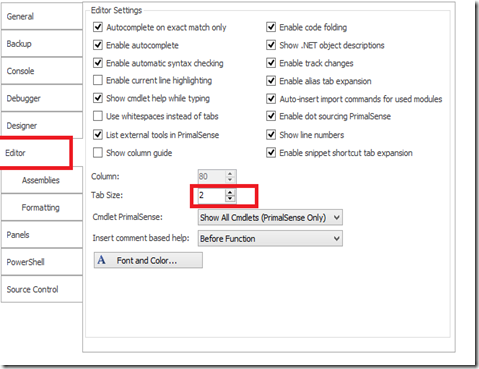479x369 pixels.
Task: Toggle Autocomplete on exact match only
Action: [98, 27]
